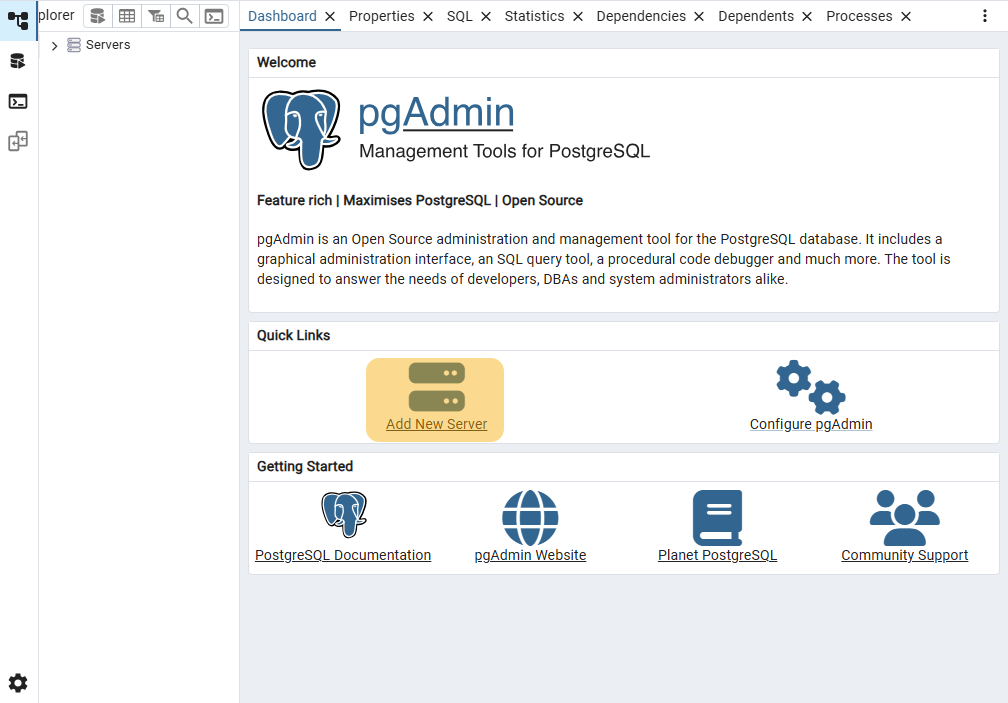1008x703 pixels.
Task: Close the SQL tab
Action: [x=486, y=17]
